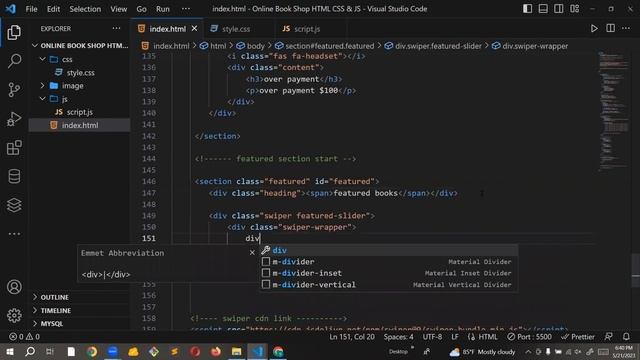Image resolution: width=640 pixels, height=360 pixels.
Task: Open File Explorer from the taskbar
Action: tap(236, 351)
